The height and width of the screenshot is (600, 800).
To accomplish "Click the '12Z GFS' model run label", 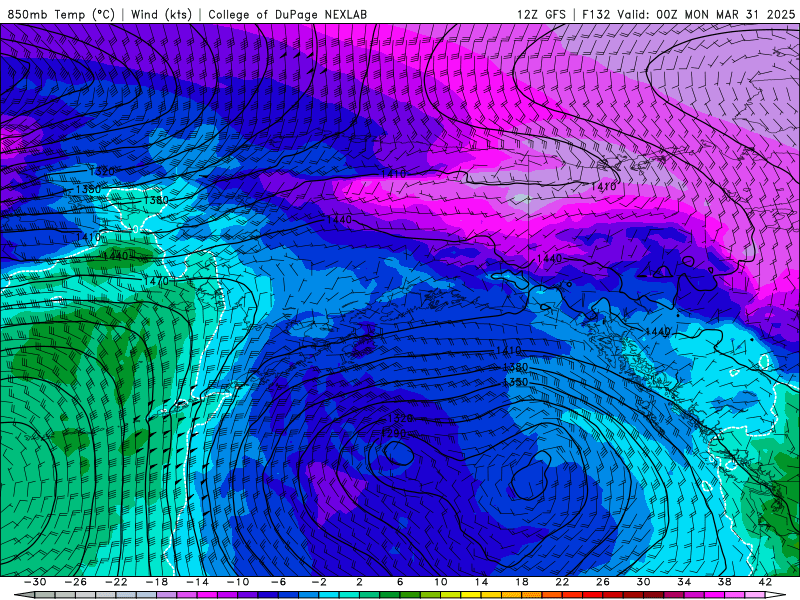I will coord(541,14).
